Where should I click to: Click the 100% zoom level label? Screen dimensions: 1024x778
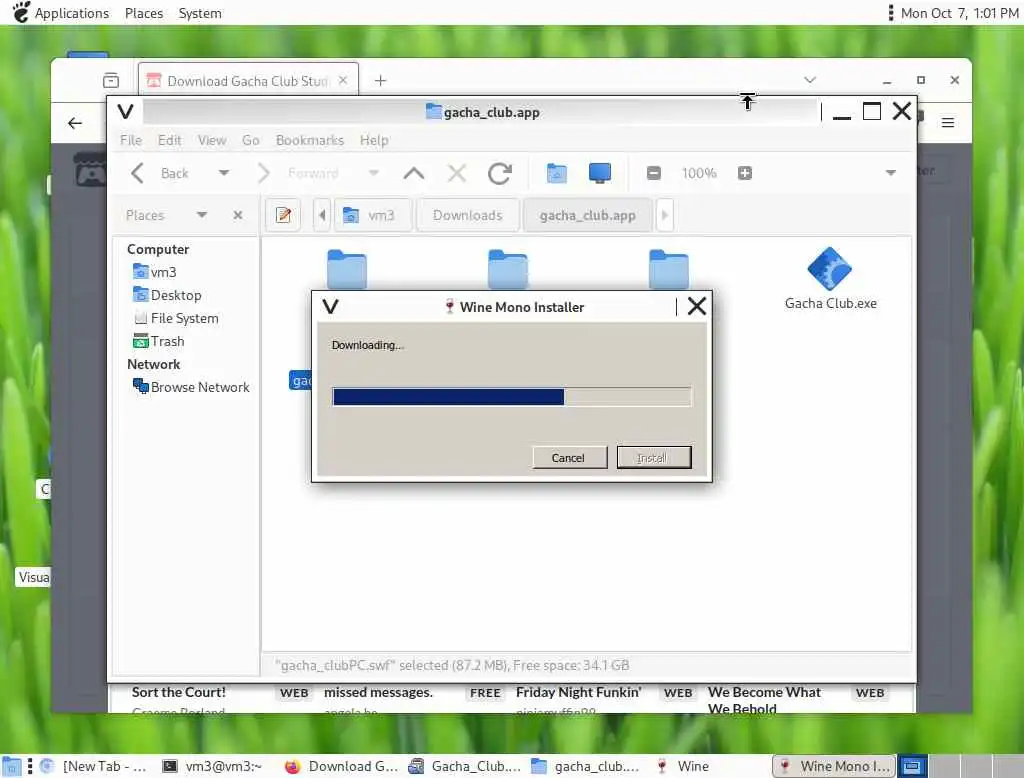tap(699, 173)
